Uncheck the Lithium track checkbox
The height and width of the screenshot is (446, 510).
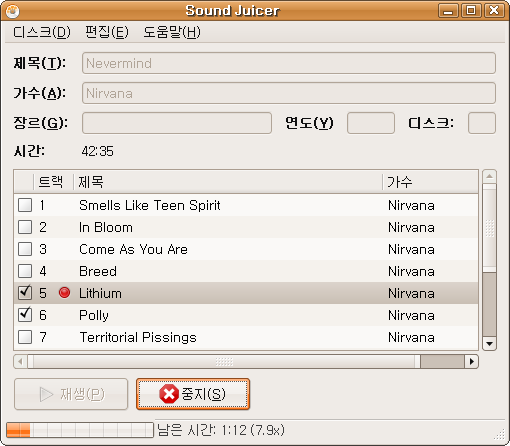click(x=25, y=293)
